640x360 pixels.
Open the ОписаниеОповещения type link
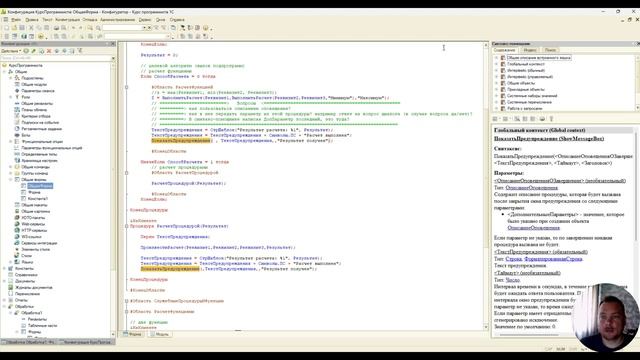pos(531,188)
